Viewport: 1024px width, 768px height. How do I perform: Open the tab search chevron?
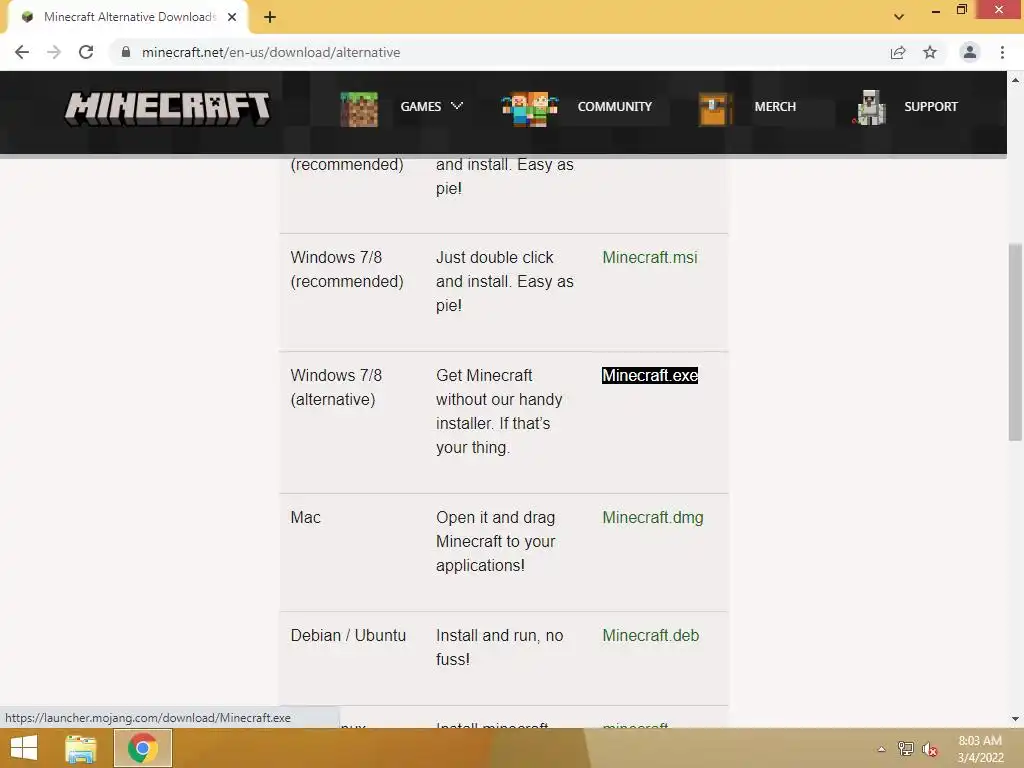pos(899,17)
